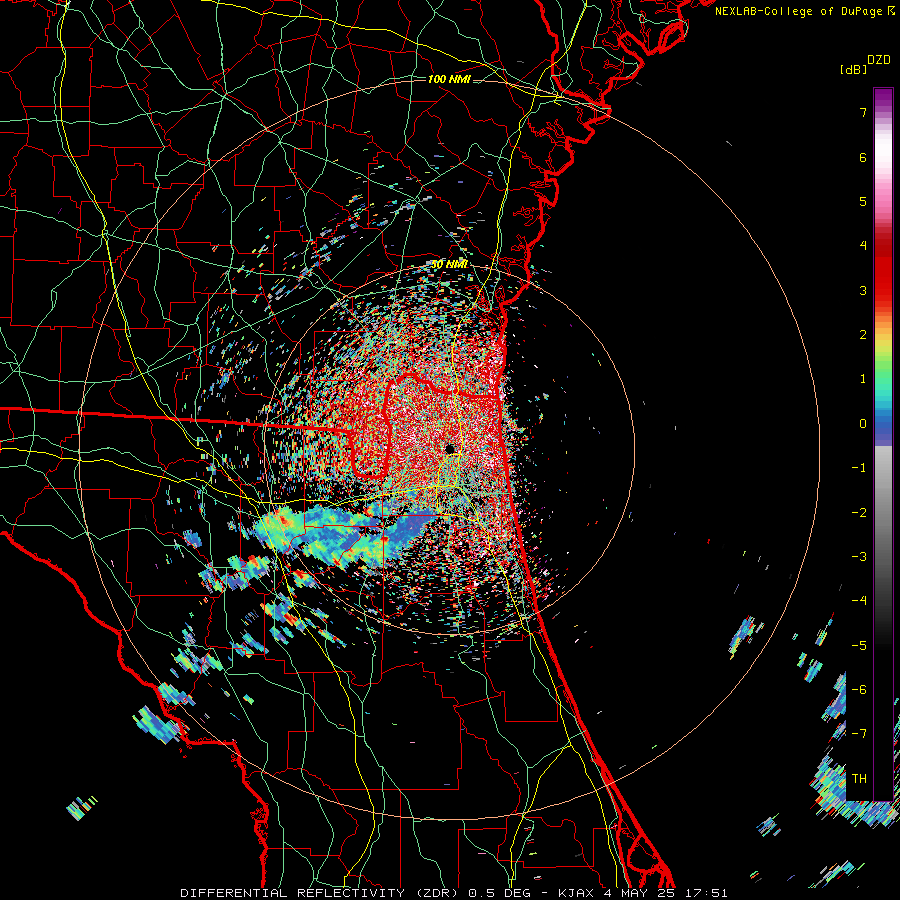The width and height of the screenshot is (900, 900).
Task: Click the -4 value on color scale
Action: click(859, 601)
